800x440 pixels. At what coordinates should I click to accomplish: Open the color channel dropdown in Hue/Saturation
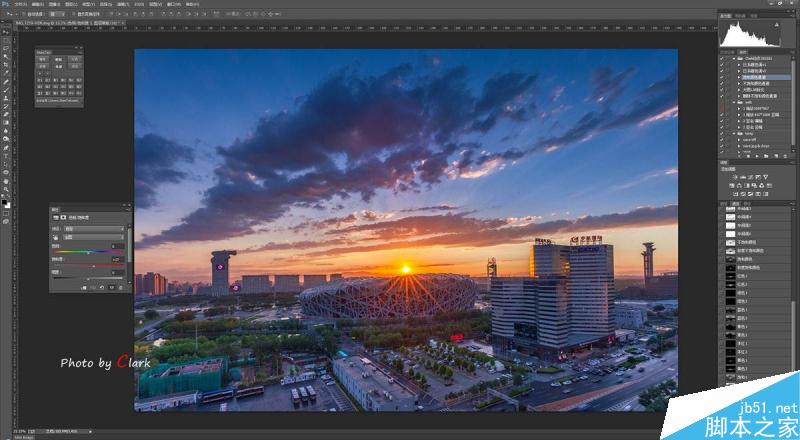(x=93, y=237)
